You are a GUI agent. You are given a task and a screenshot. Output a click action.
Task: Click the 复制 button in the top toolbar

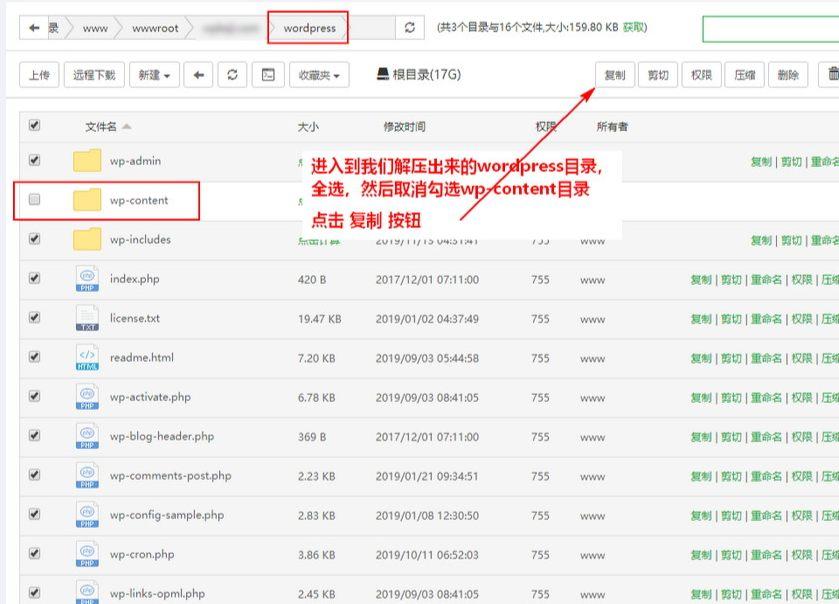615,75
